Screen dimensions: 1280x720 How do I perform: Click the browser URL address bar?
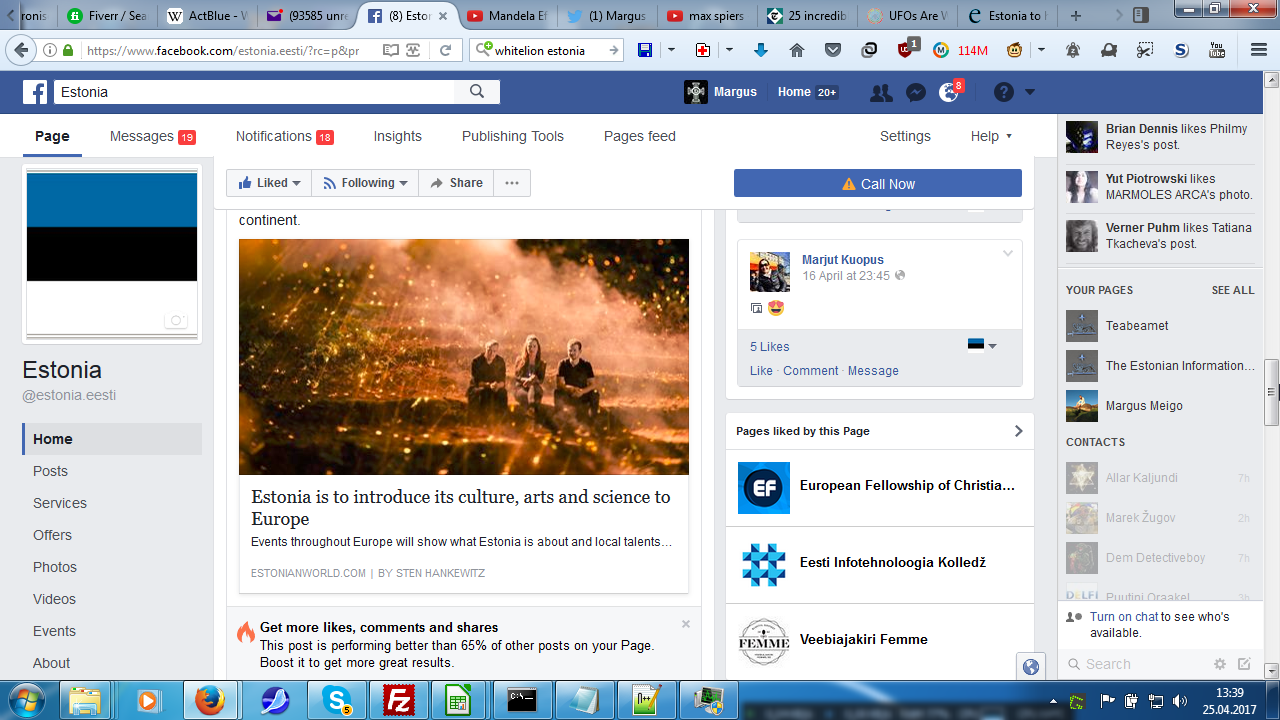click(229, 50)
